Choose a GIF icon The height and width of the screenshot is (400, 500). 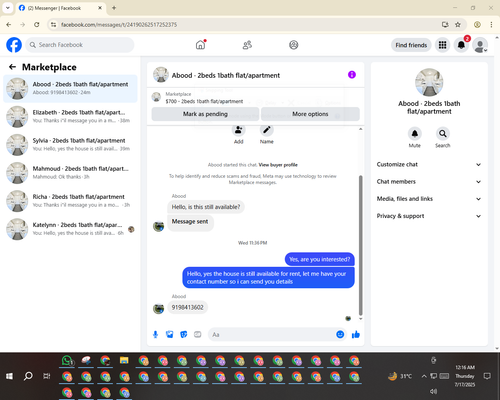[x=198, y=334]
